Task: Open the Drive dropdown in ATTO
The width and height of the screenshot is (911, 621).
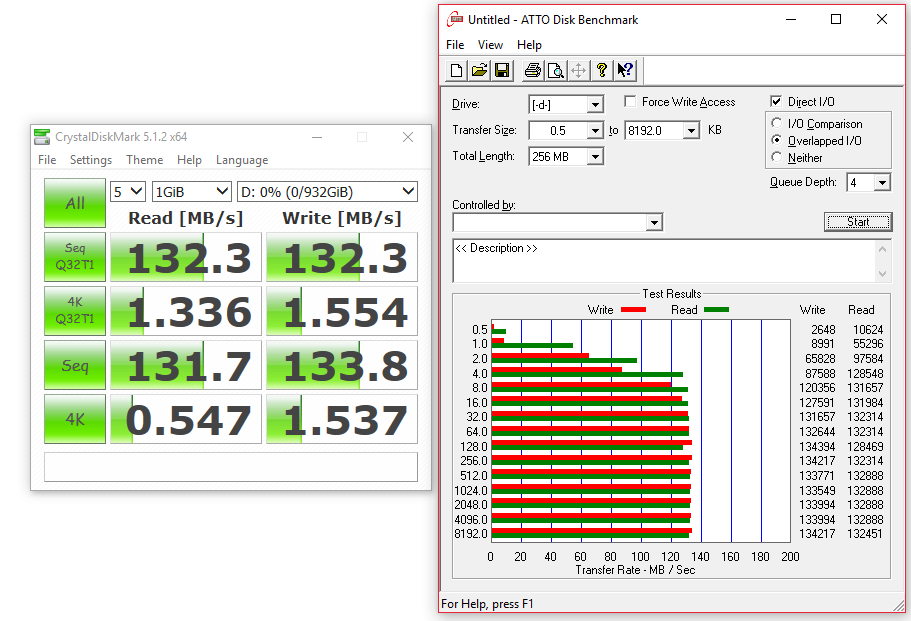Action: [594, 105]
